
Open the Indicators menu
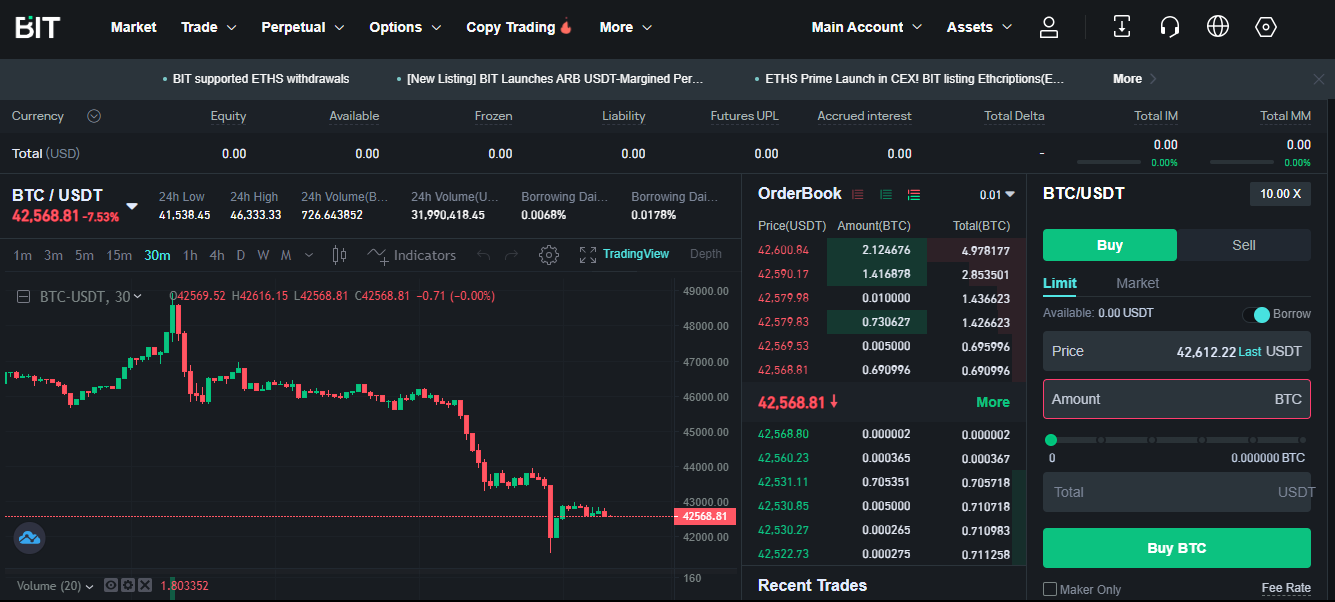pos(412,255)
